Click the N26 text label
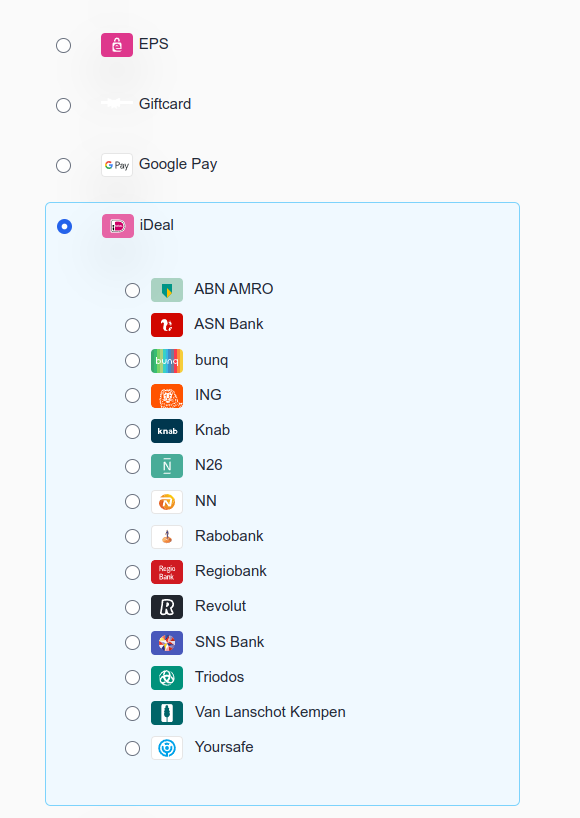Image resolution: width=580 pixels, height=818 pixels. click(209, 465)
